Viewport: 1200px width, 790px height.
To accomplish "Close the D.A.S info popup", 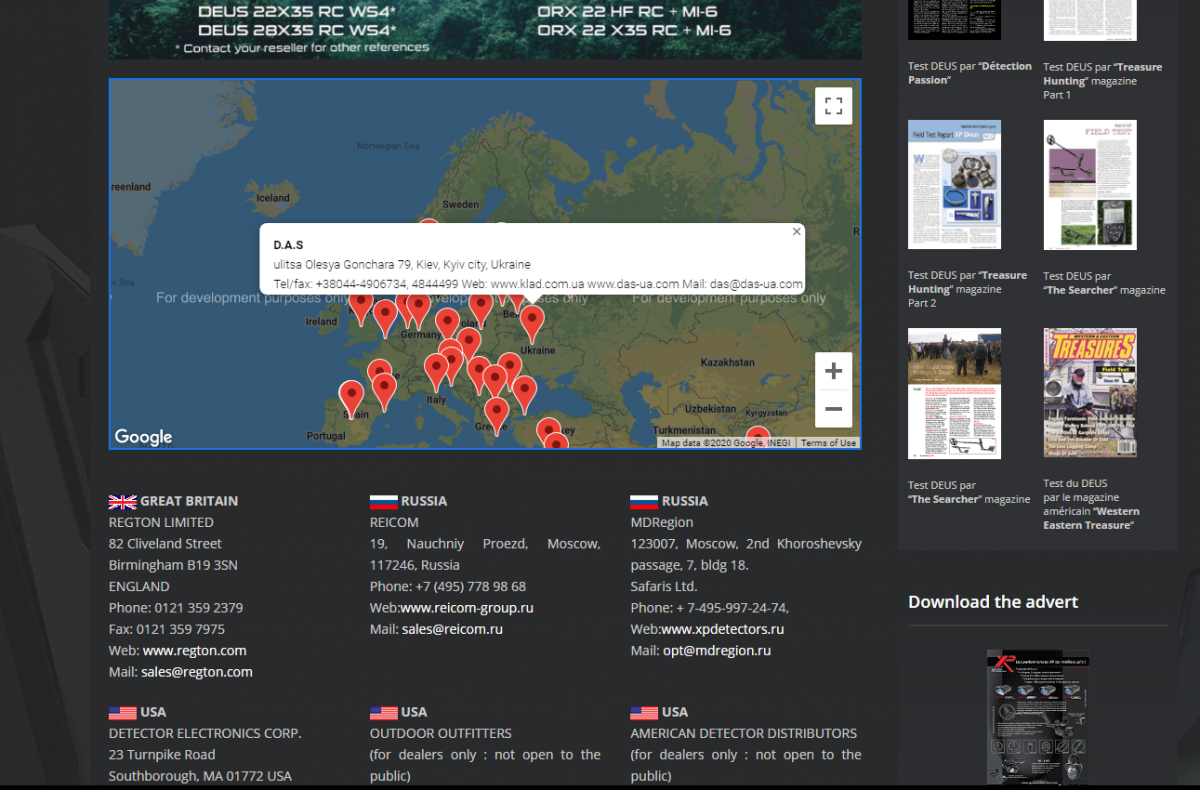I will pyautogui.click(x=797, y=232).
